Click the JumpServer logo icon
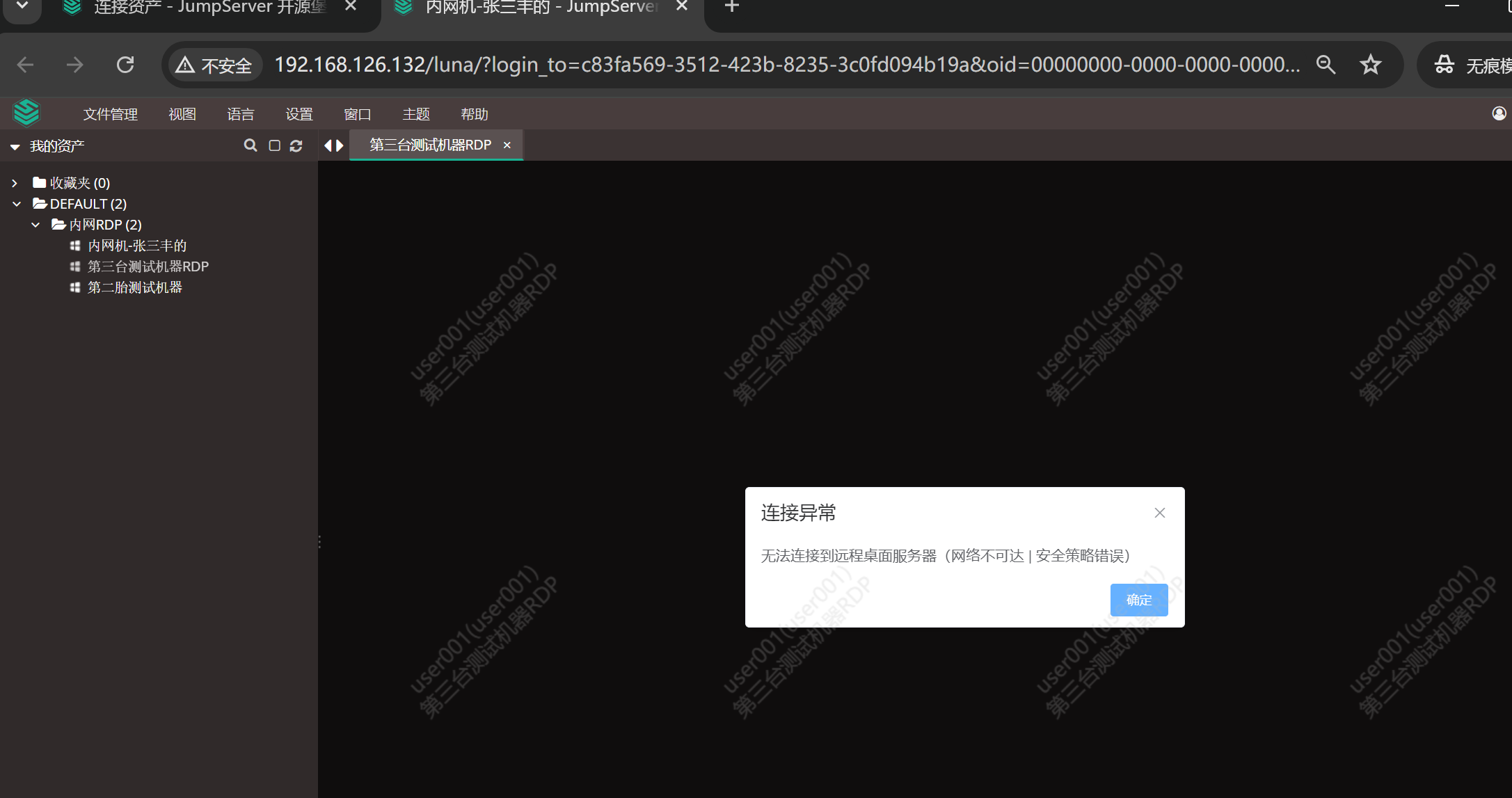Viewport: 1512px width, 798px height. [x=26, y=113]
